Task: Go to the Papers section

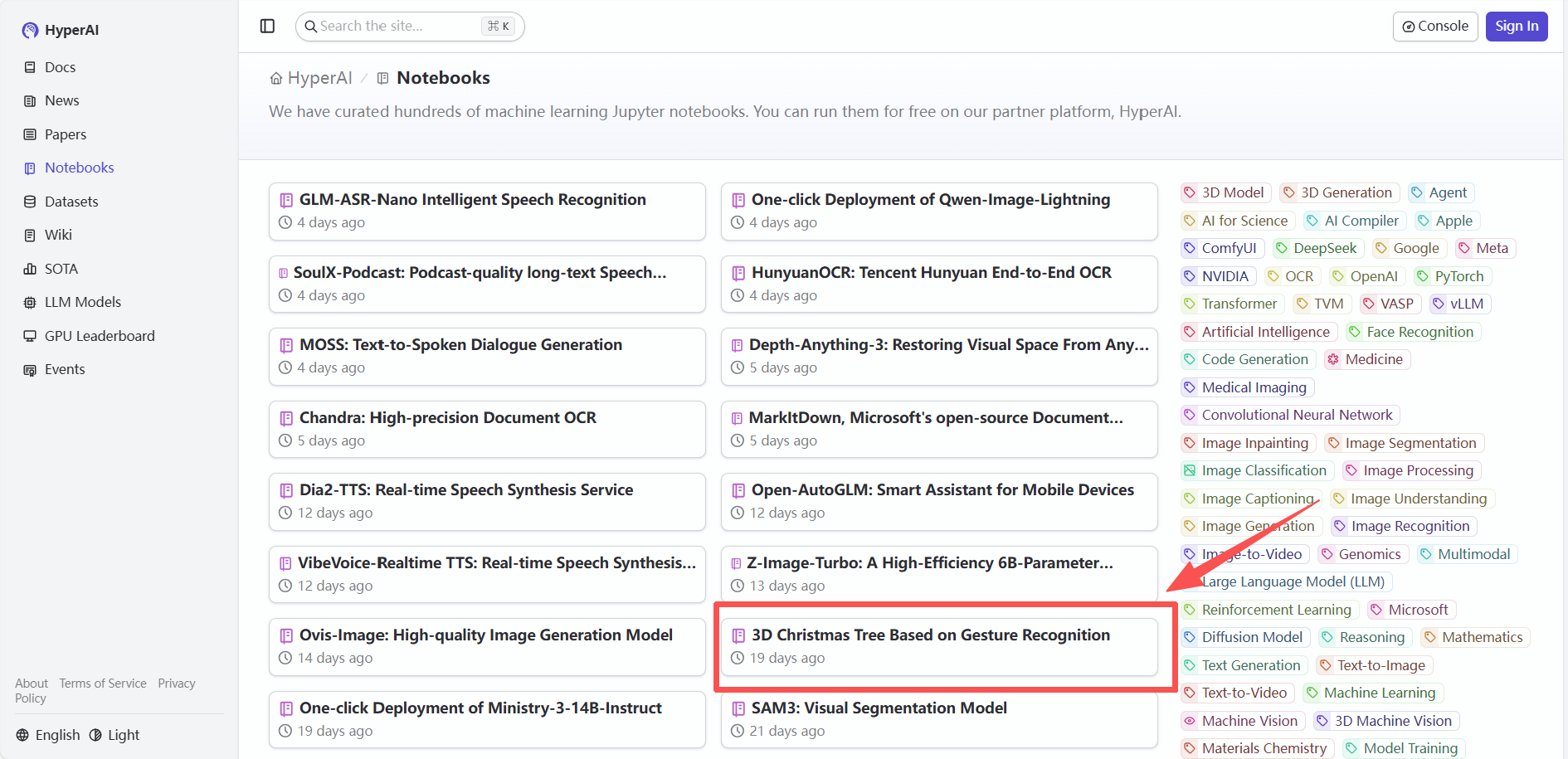Action: tap(65, 134)
